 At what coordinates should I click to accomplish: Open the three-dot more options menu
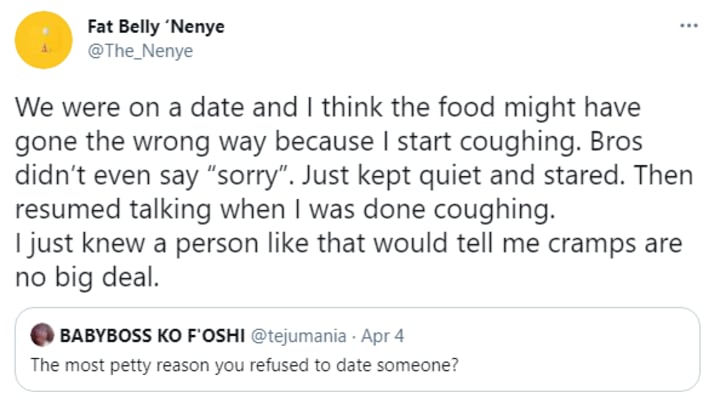(688, 26)
